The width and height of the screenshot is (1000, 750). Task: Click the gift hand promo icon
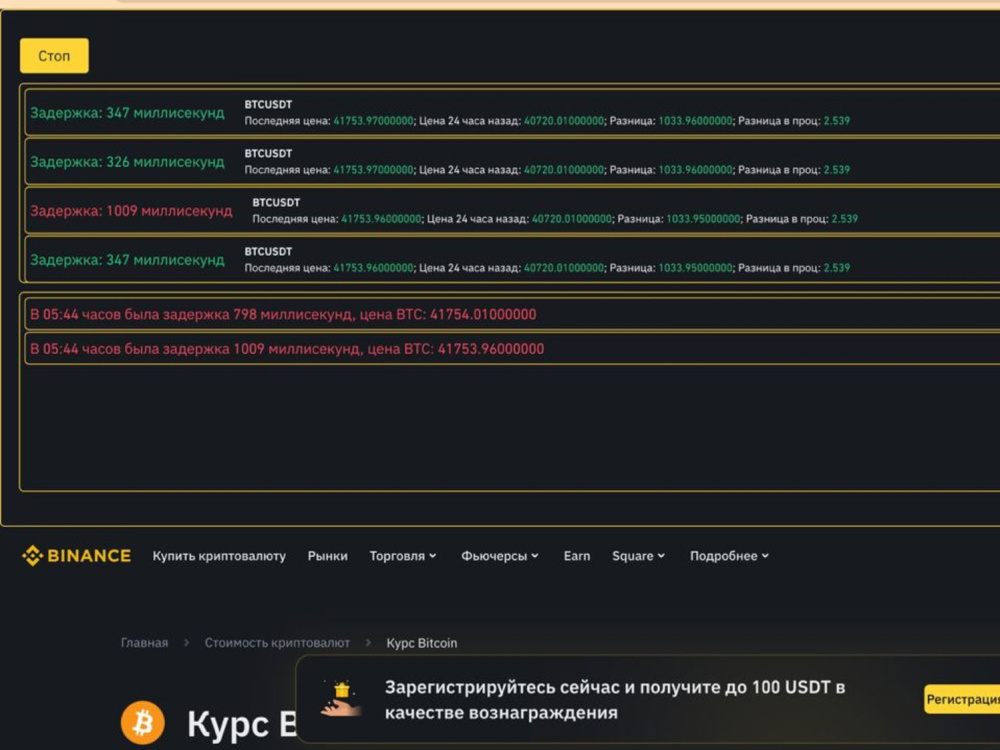(x=341, y=699)
